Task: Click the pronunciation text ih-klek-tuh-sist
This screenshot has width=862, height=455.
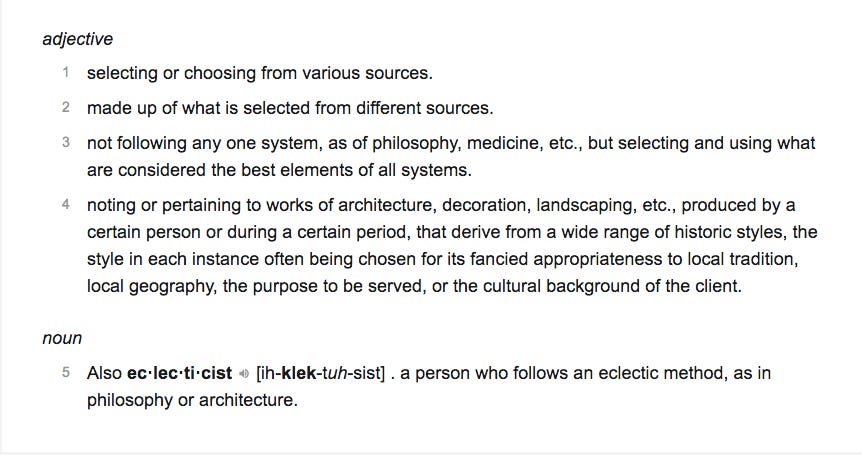Action: point(321,373)
